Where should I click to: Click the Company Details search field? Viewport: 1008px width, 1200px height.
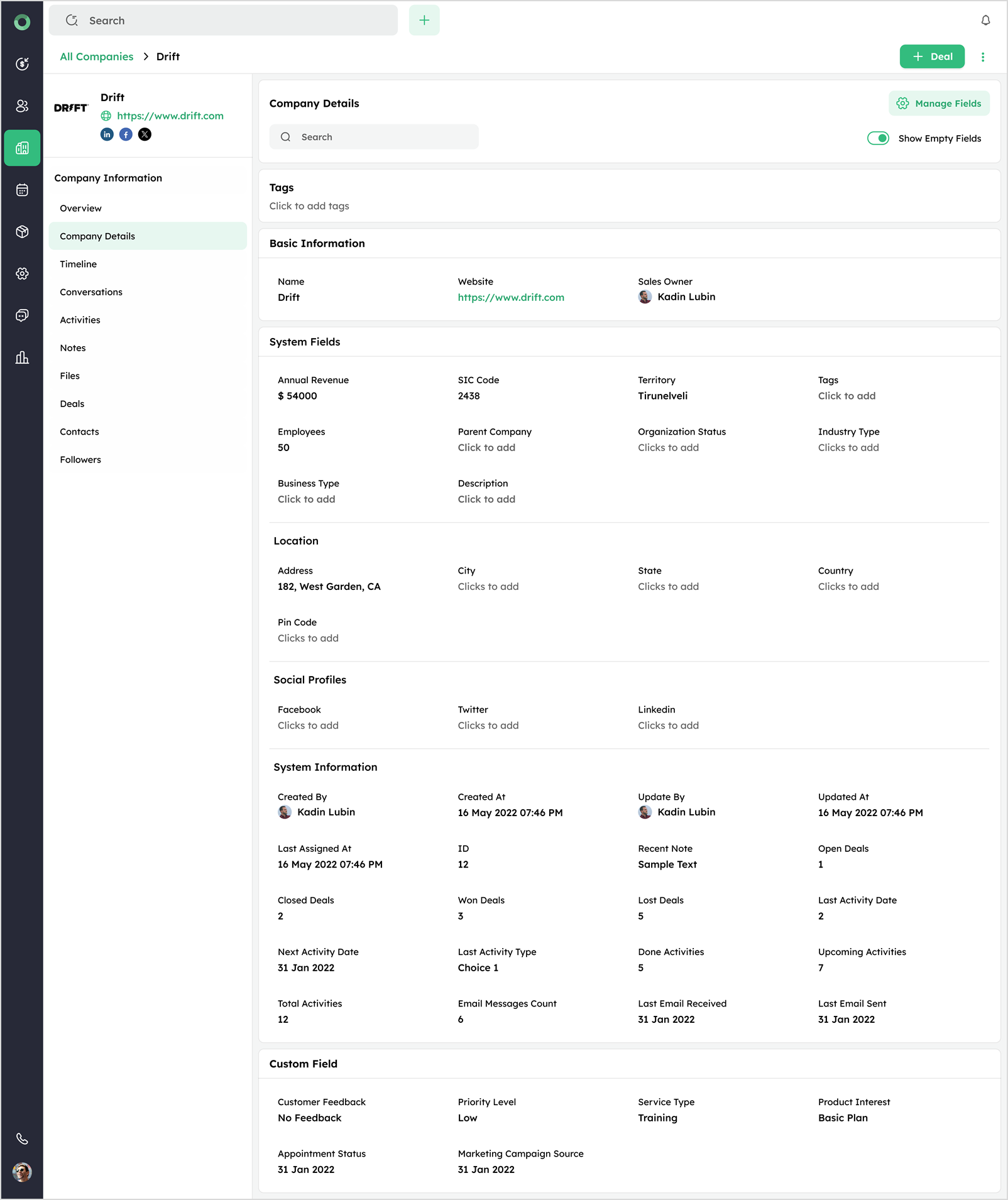point(375,137)
